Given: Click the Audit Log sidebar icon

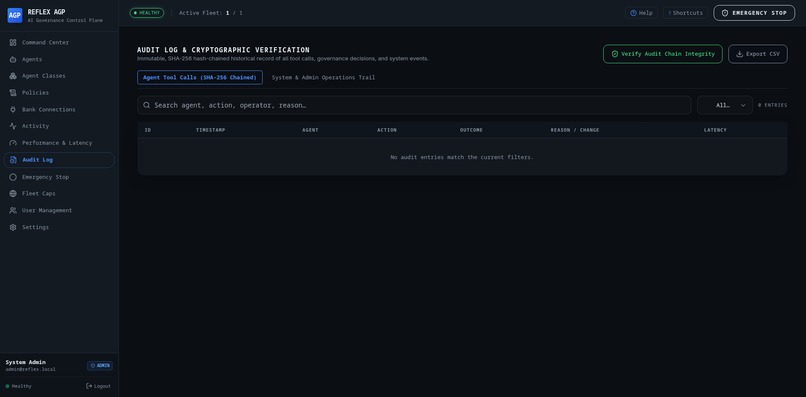Looking at the screenshot, I should [13, 160].
